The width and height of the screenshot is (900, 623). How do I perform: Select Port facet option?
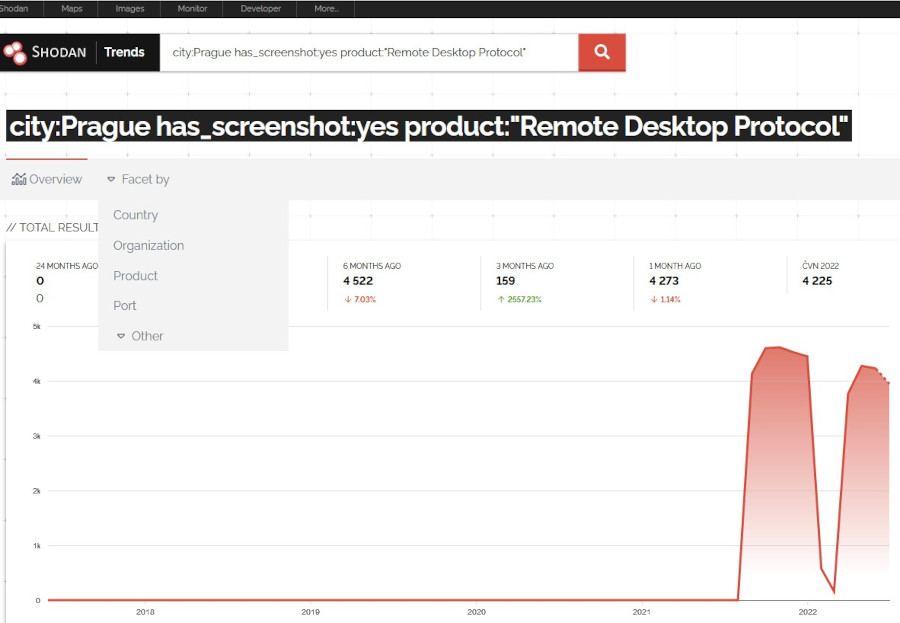[x=125, y=305]
